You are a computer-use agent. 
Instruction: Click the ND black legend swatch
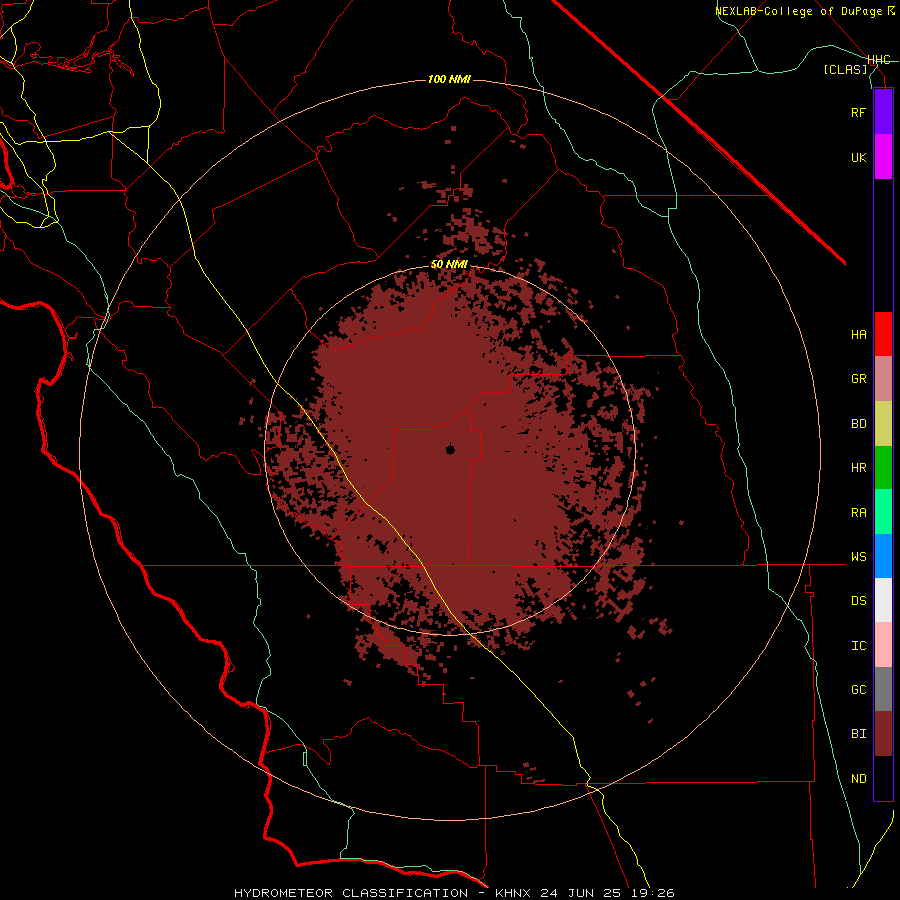point(883,778)
